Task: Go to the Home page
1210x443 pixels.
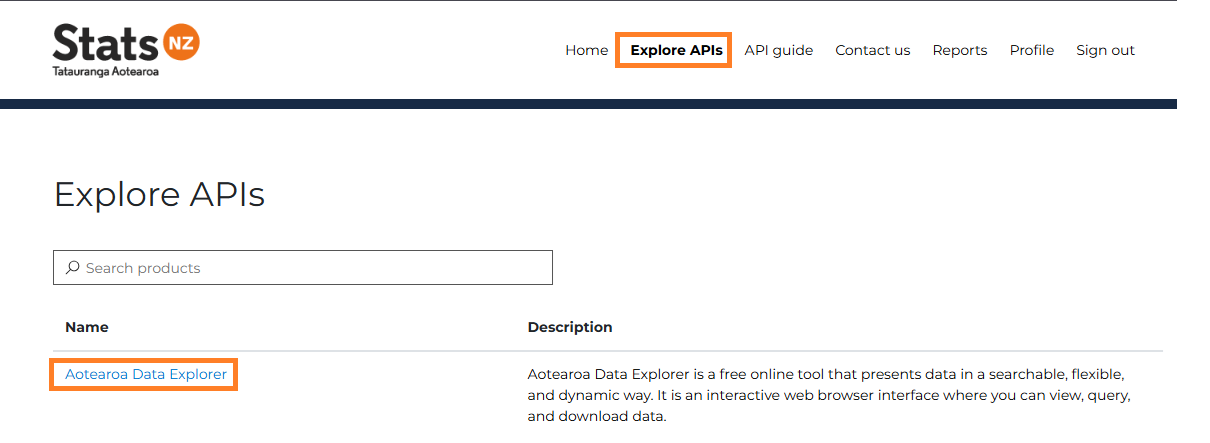Action: 586,50
